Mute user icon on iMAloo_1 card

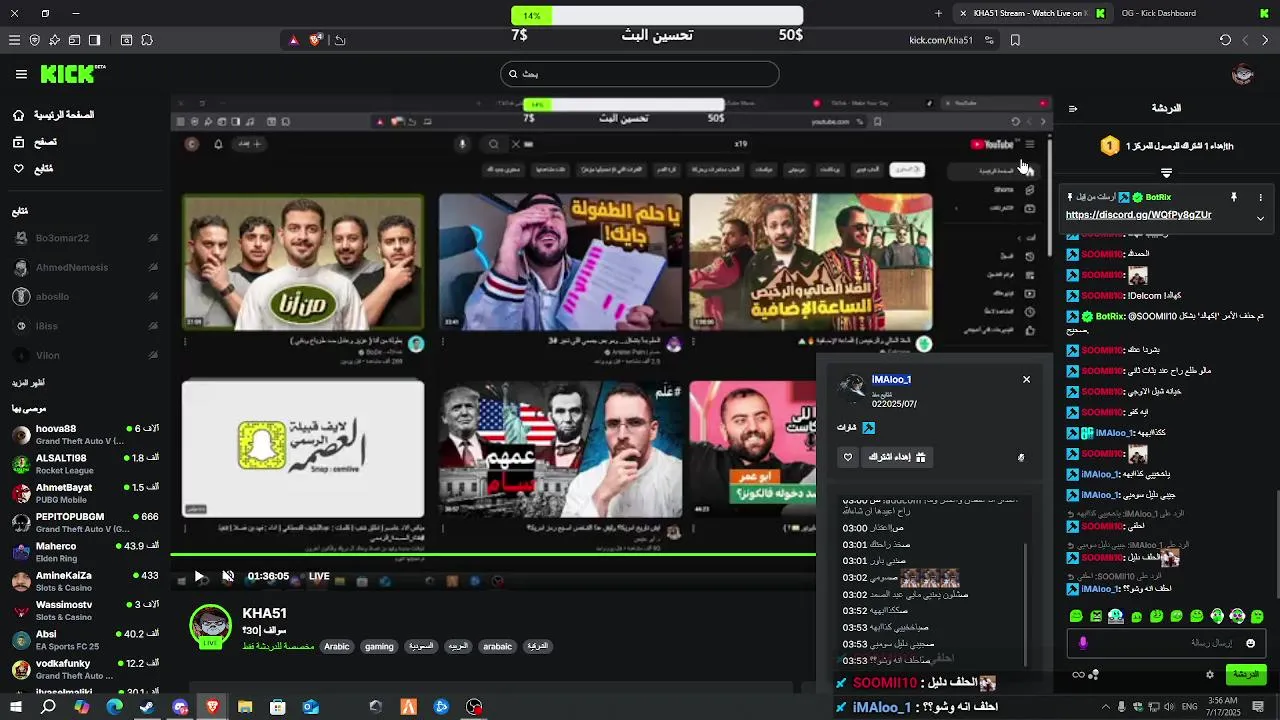click(1020, 458)
